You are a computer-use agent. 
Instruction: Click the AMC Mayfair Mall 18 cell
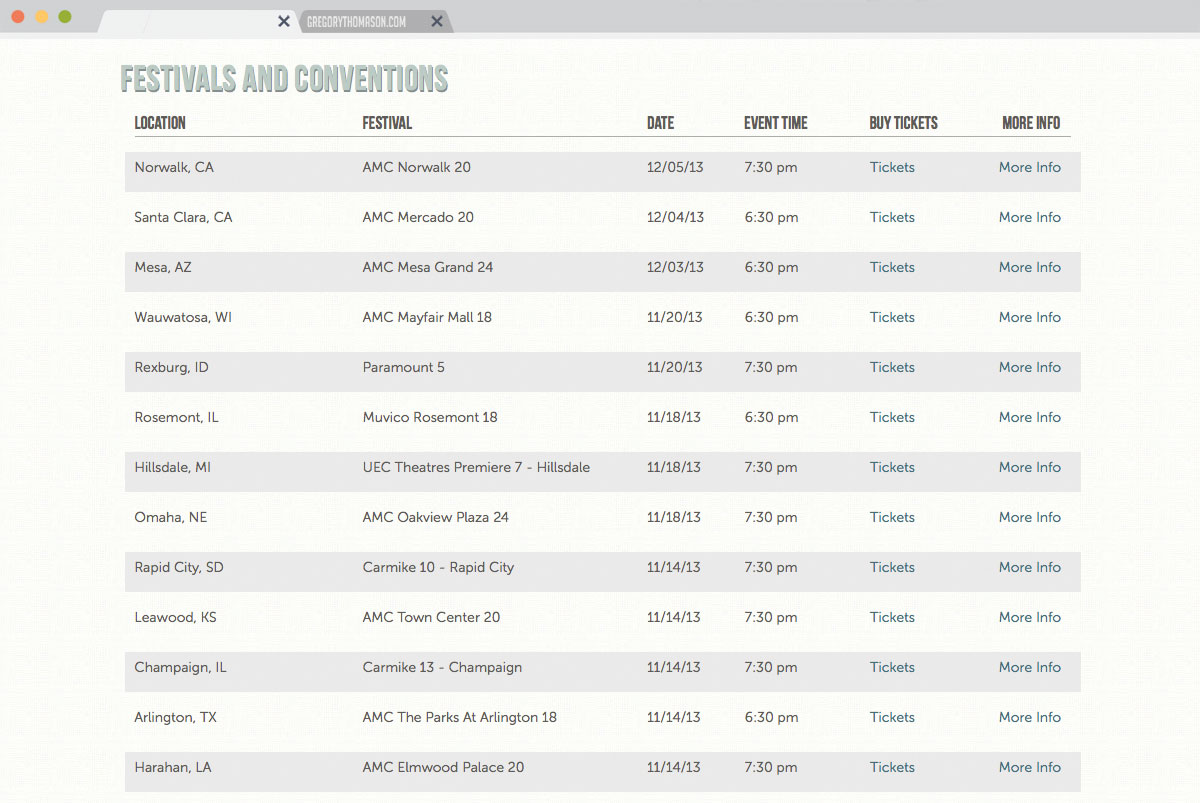pos(427,317)
